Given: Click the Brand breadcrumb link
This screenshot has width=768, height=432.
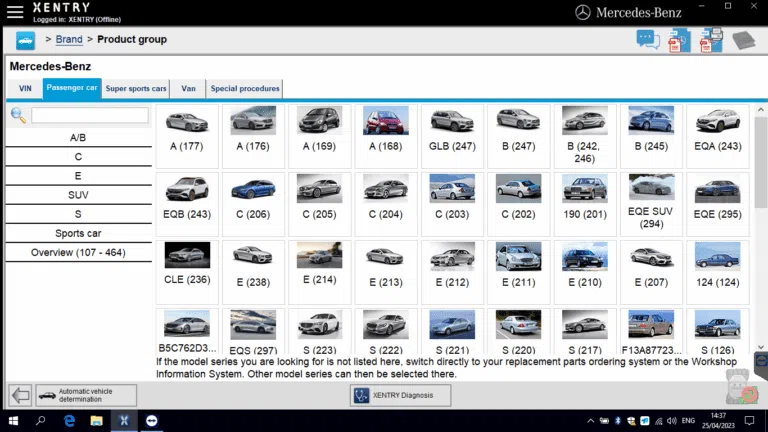Looking at the screenshot, I should click(69, 39).
